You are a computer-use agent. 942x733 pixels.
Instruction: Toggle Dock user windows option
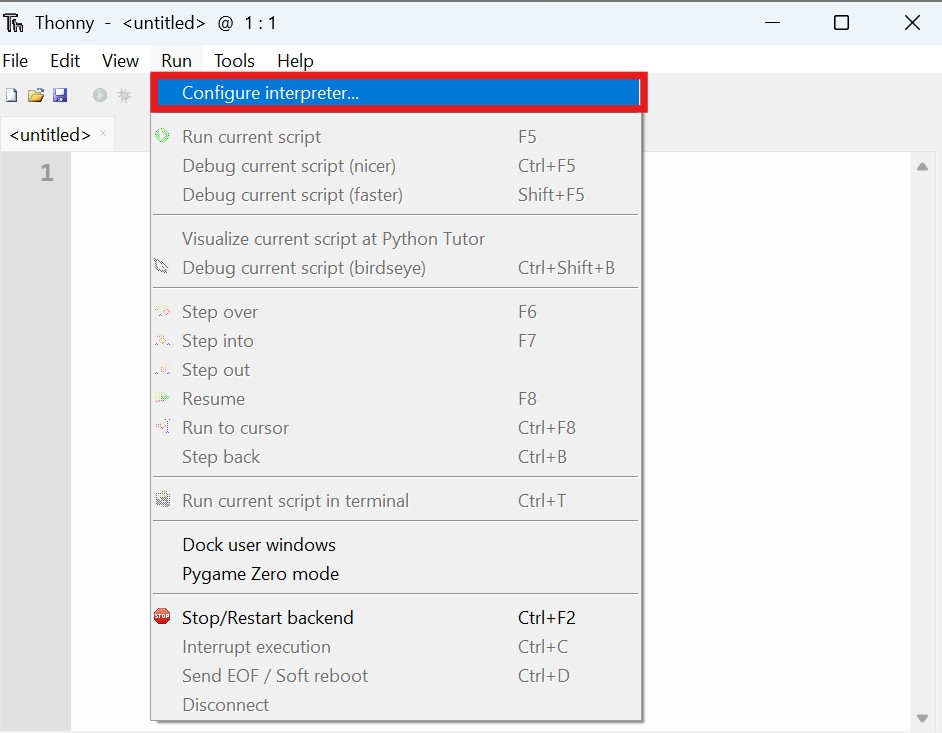pyautogui.click(x=397, y=545)
